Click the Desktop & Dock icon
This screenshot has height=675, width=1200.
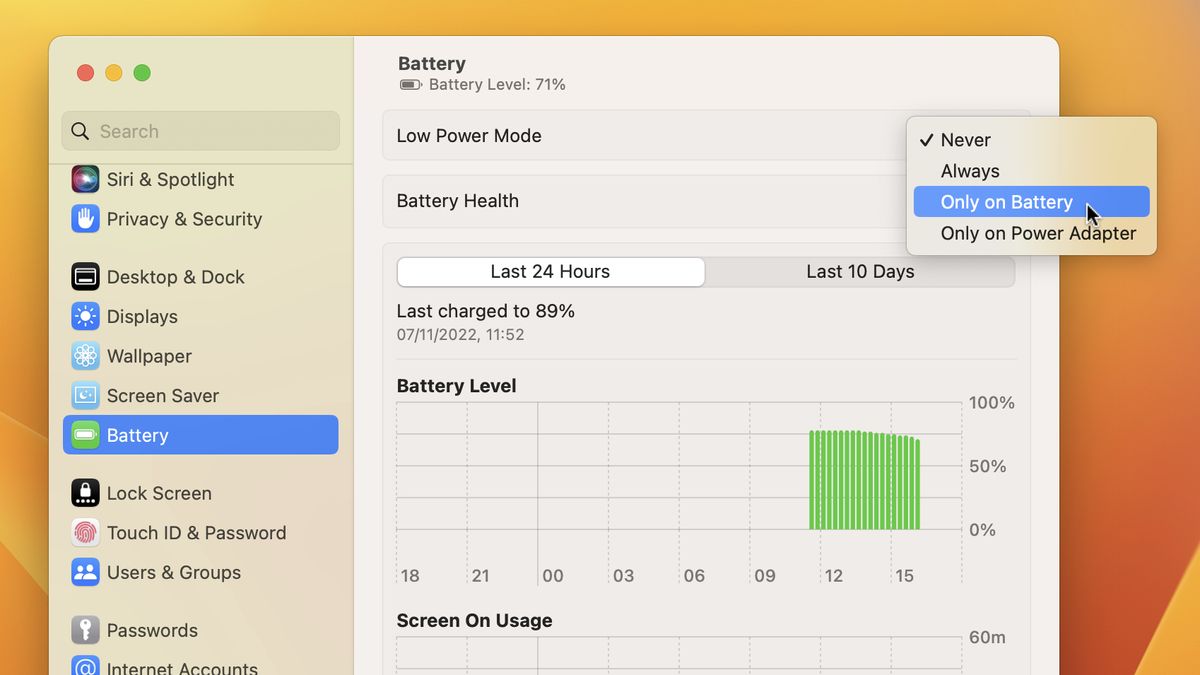click(x=85, y=277)
